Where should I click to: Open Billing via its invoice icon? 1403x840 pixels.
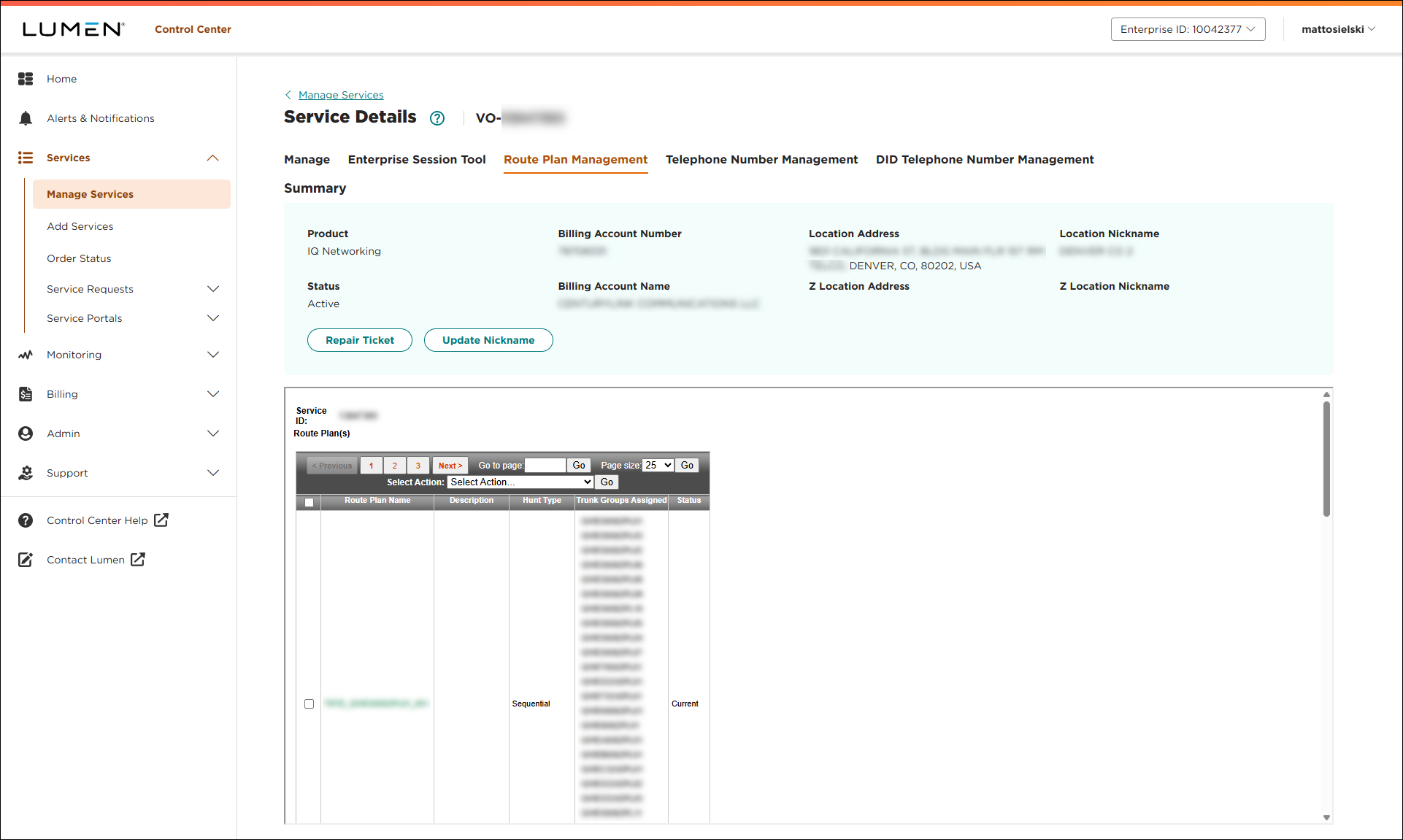point(26,394)
